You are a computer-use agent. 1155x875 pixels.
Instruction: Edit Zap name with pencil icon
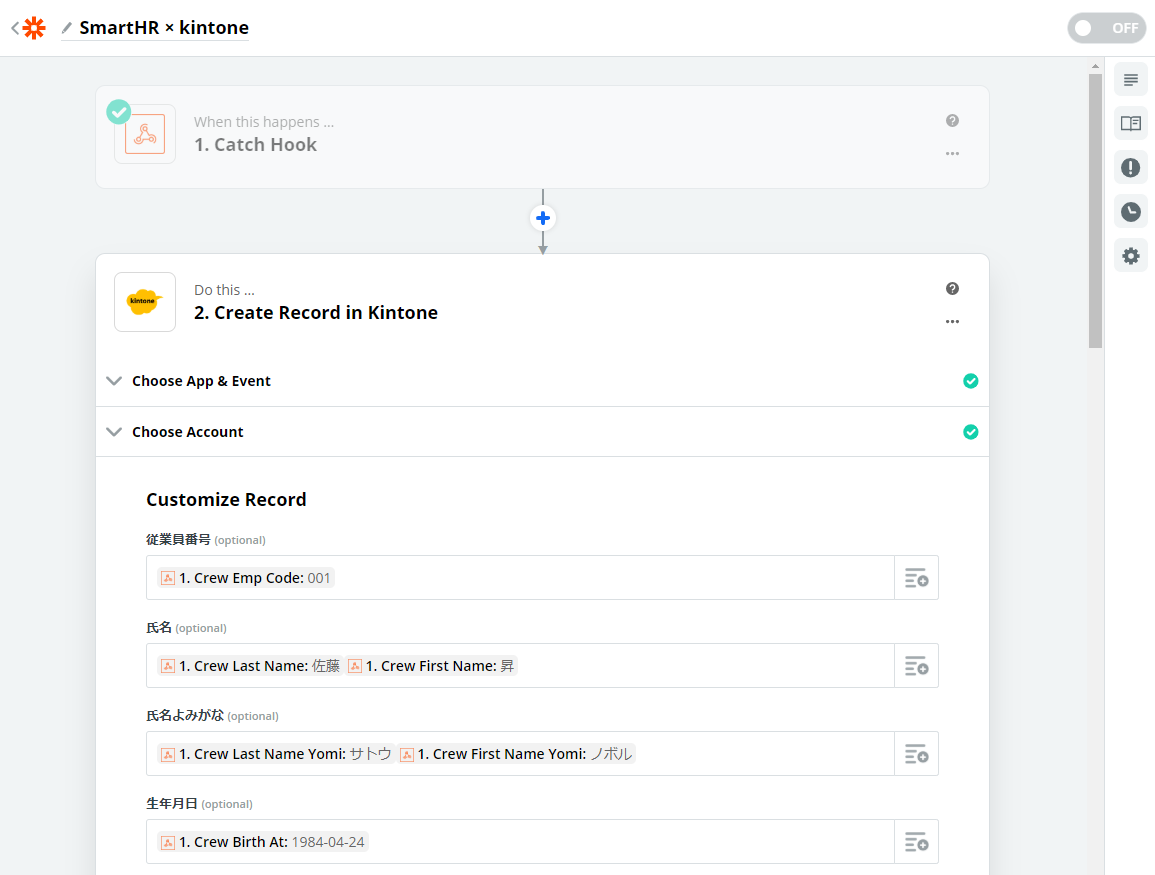click(x=66, y=28)
